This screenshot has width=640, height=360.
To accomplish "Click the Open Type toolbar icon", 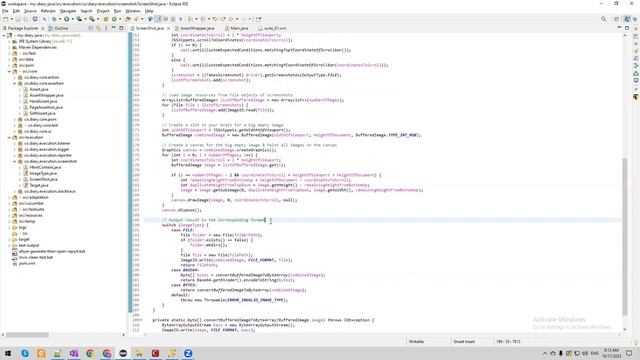I will pyautogui.click(x=128, y=19).
